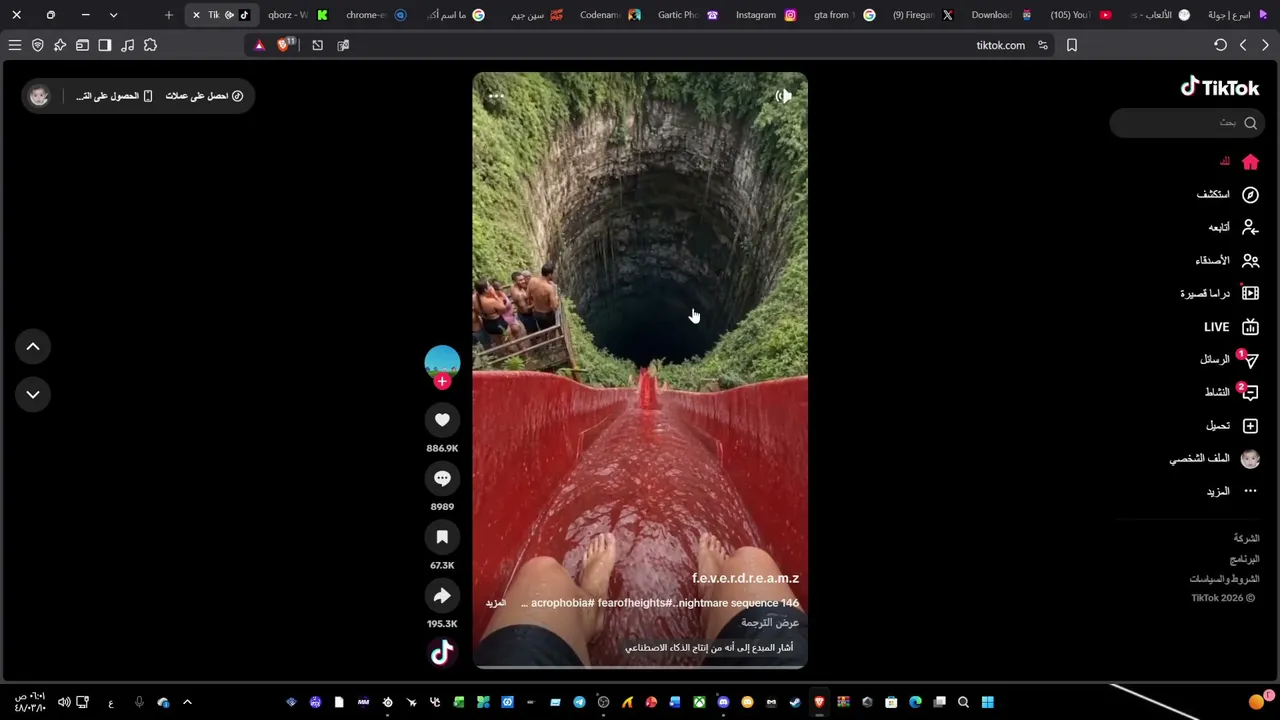
Task: Mute the video with the speaker icon
Action: [784, 96]
